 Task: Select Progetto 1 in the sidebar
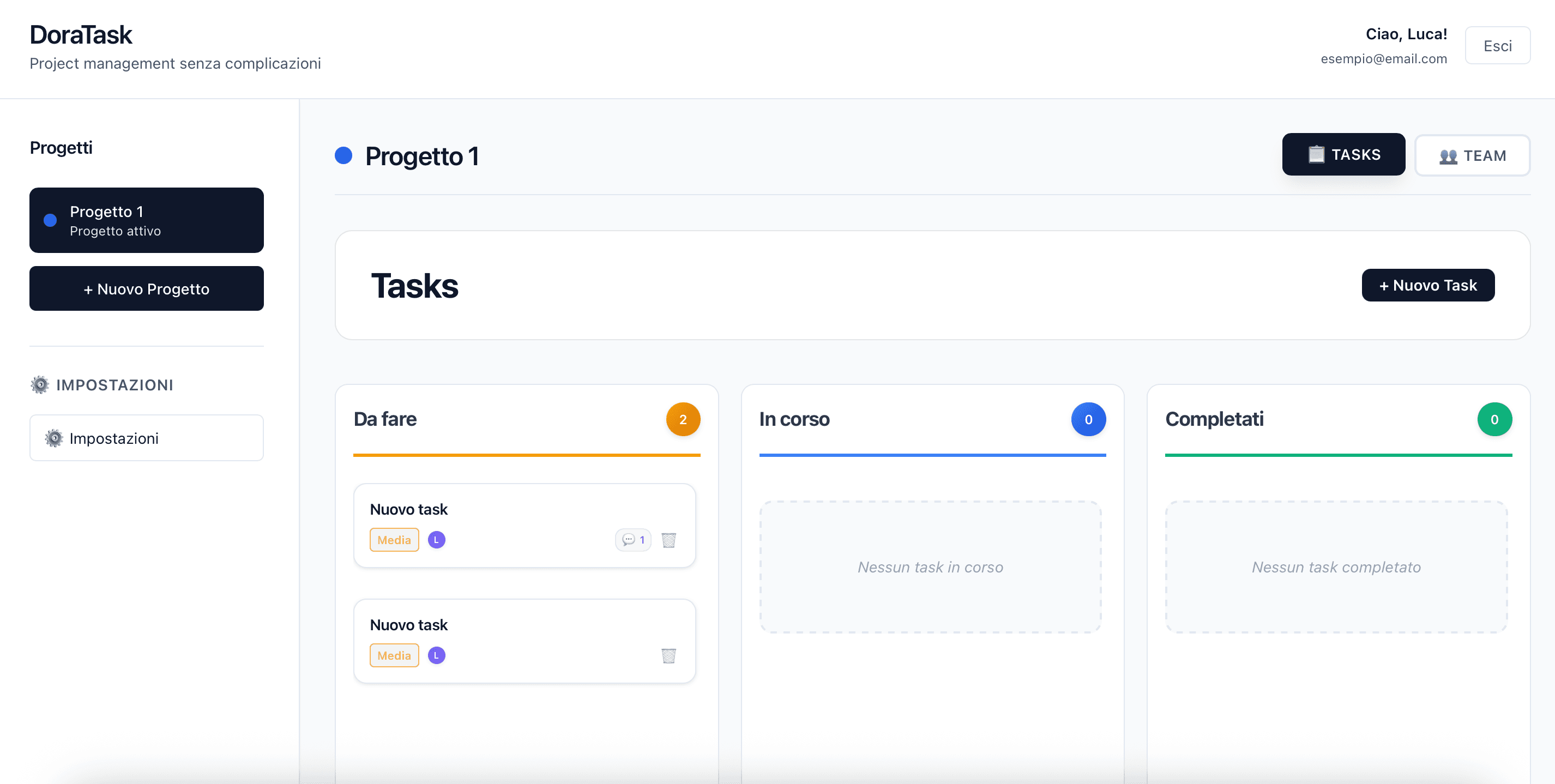click(147, 220)
